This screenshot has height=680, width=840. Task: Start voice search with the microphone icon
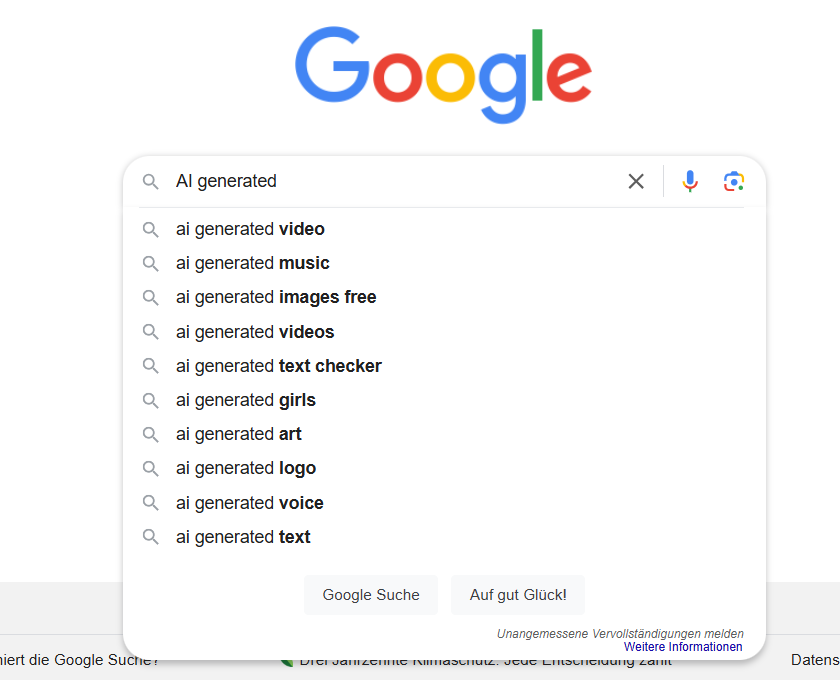tap(690, 181)
